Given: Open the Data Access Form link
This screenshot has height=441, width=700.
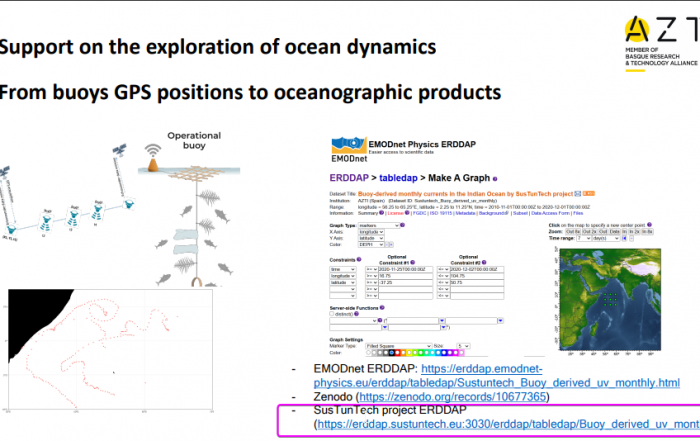Looking at the screenshot, I should [551, 213].
